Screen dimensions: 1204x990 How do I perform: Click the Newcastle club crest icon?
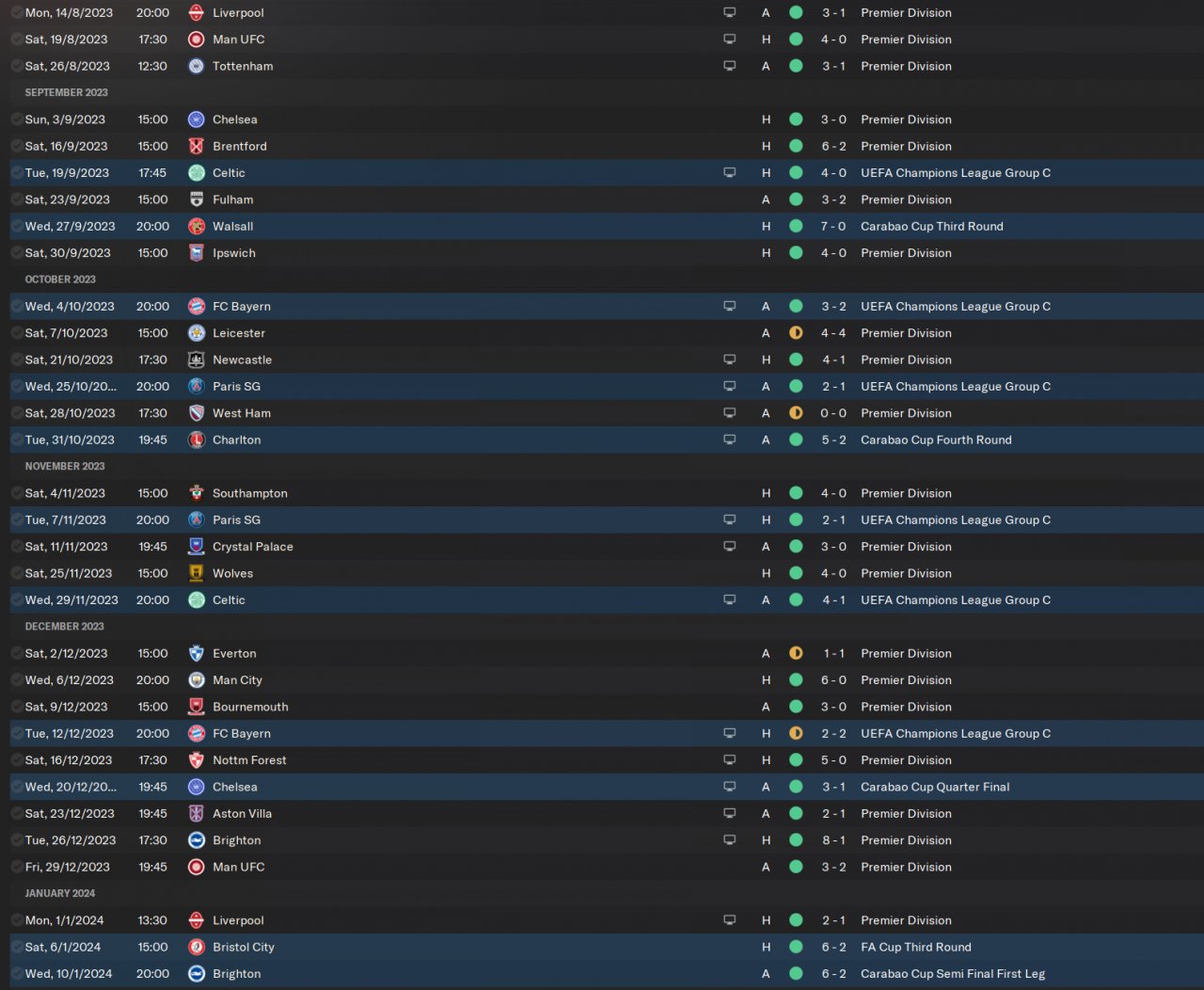click(x=197, y=360)
